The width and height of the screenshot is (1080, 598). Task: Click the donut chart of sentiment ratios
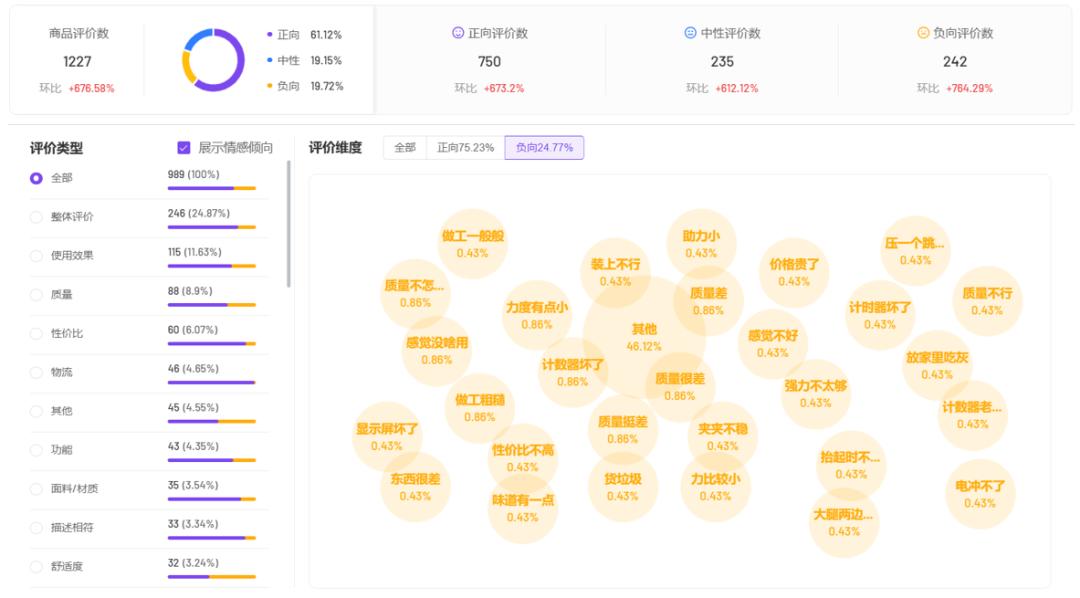213,60
